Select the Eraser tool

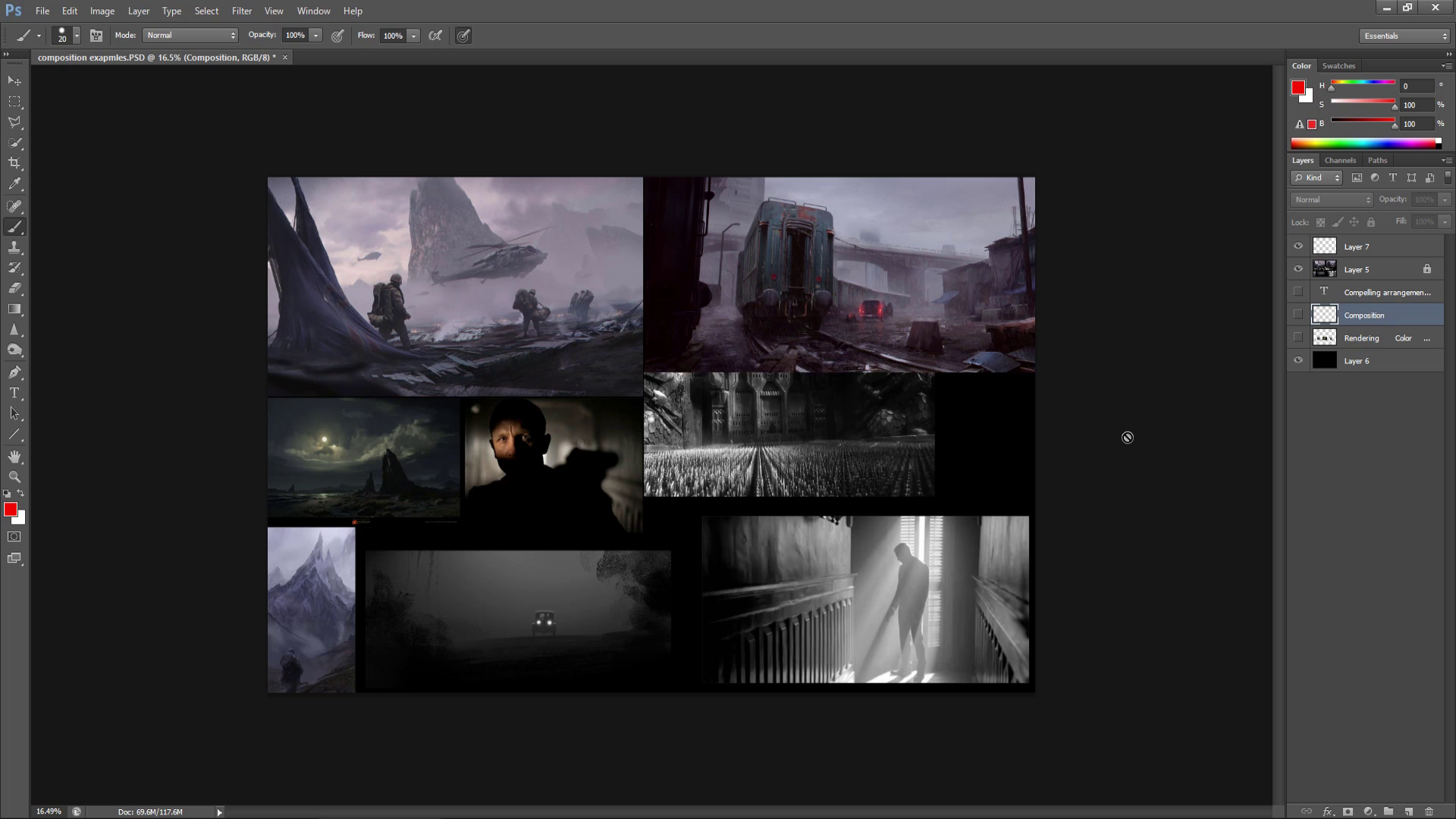(14, 288)
